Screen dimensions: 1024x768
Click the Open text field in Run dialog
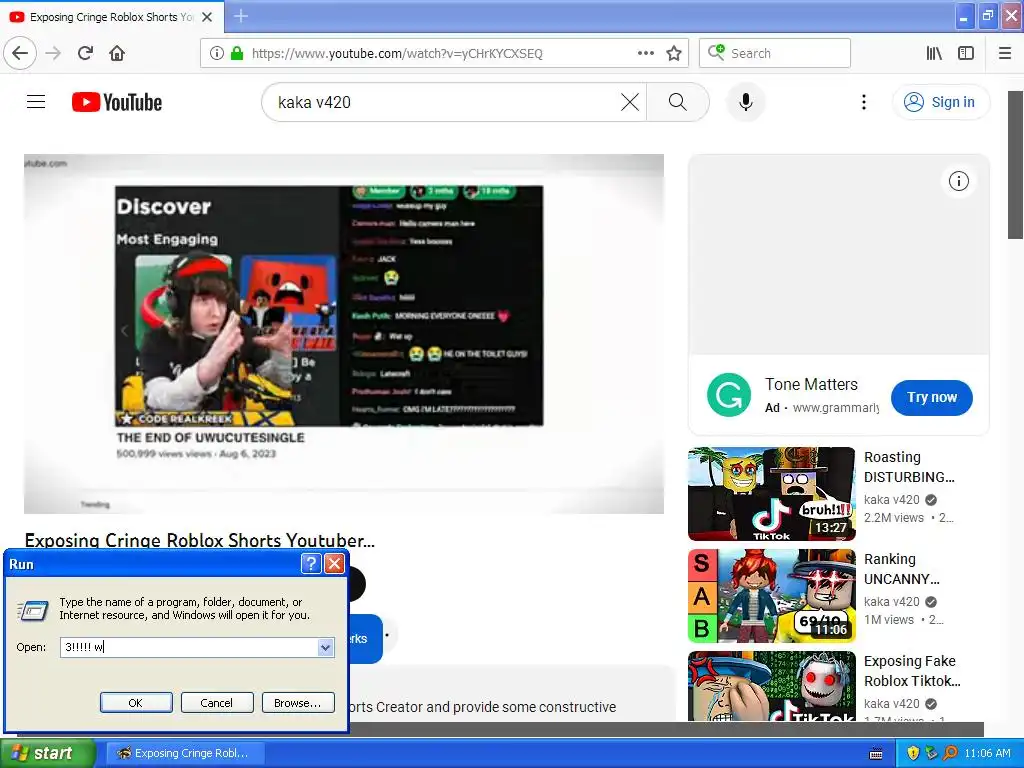pos(189,647)
